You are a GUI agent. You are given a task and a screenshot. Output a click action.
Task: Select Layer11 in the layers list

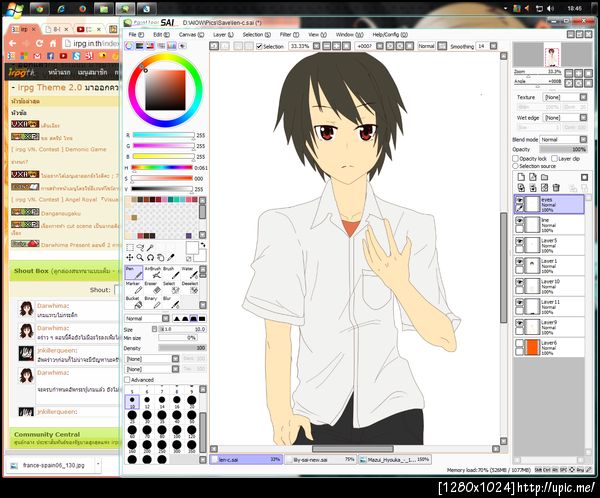click(x=549, y=307)
